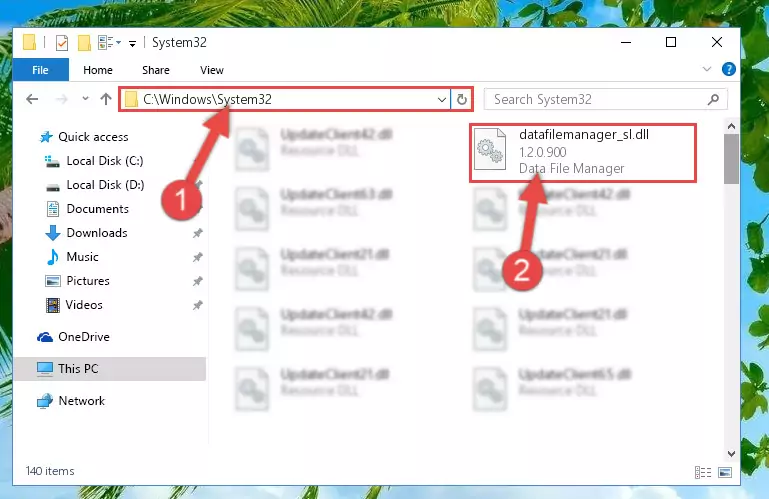The image size is (769, 499).
Task: Switch to details view icon in status bar
Action: tap(703, 473)
